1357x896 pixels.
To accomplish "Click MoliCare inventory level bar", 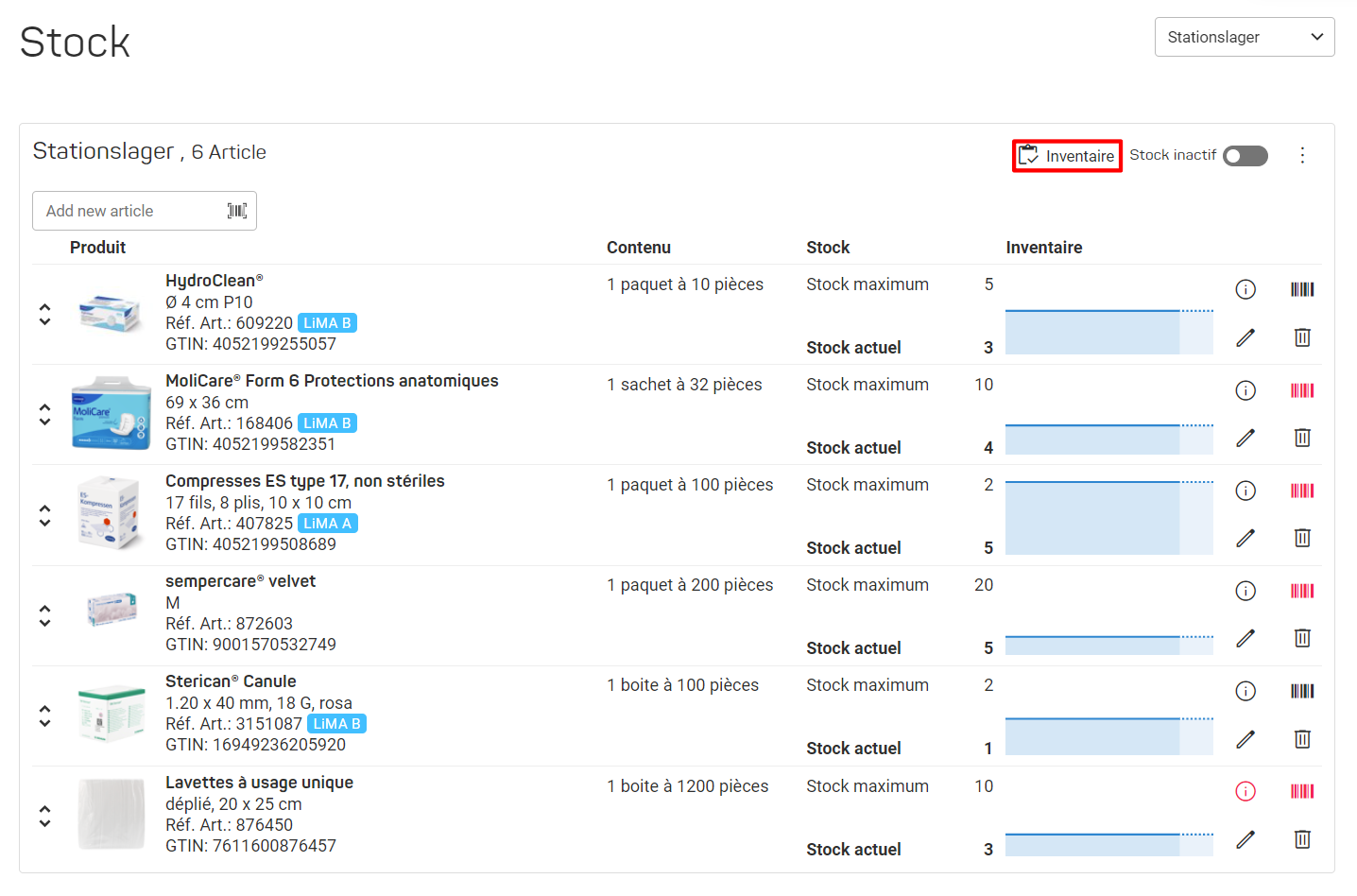I will coord(1109,439).
